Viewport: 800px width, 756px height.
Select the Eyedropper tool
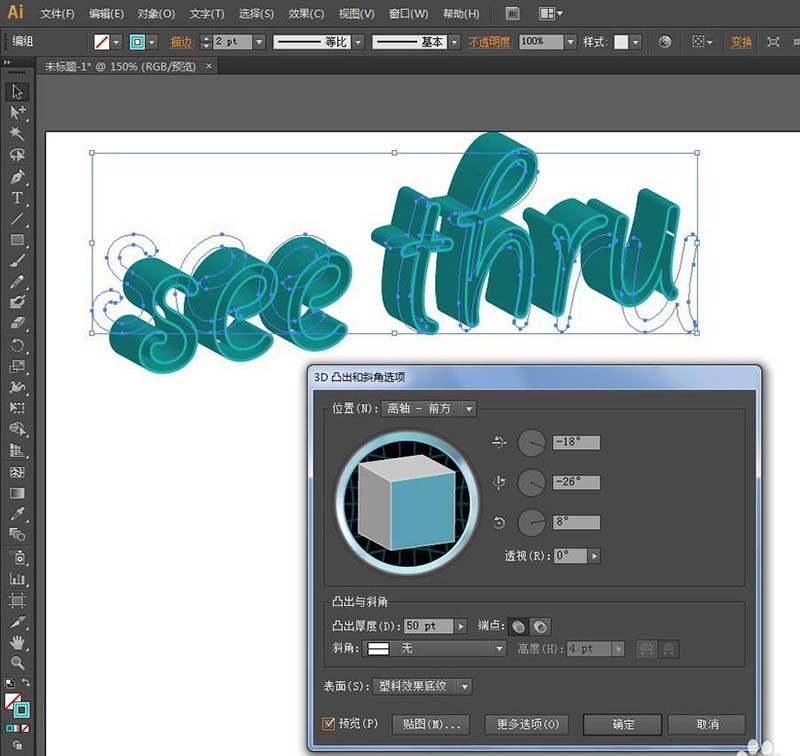17,514
